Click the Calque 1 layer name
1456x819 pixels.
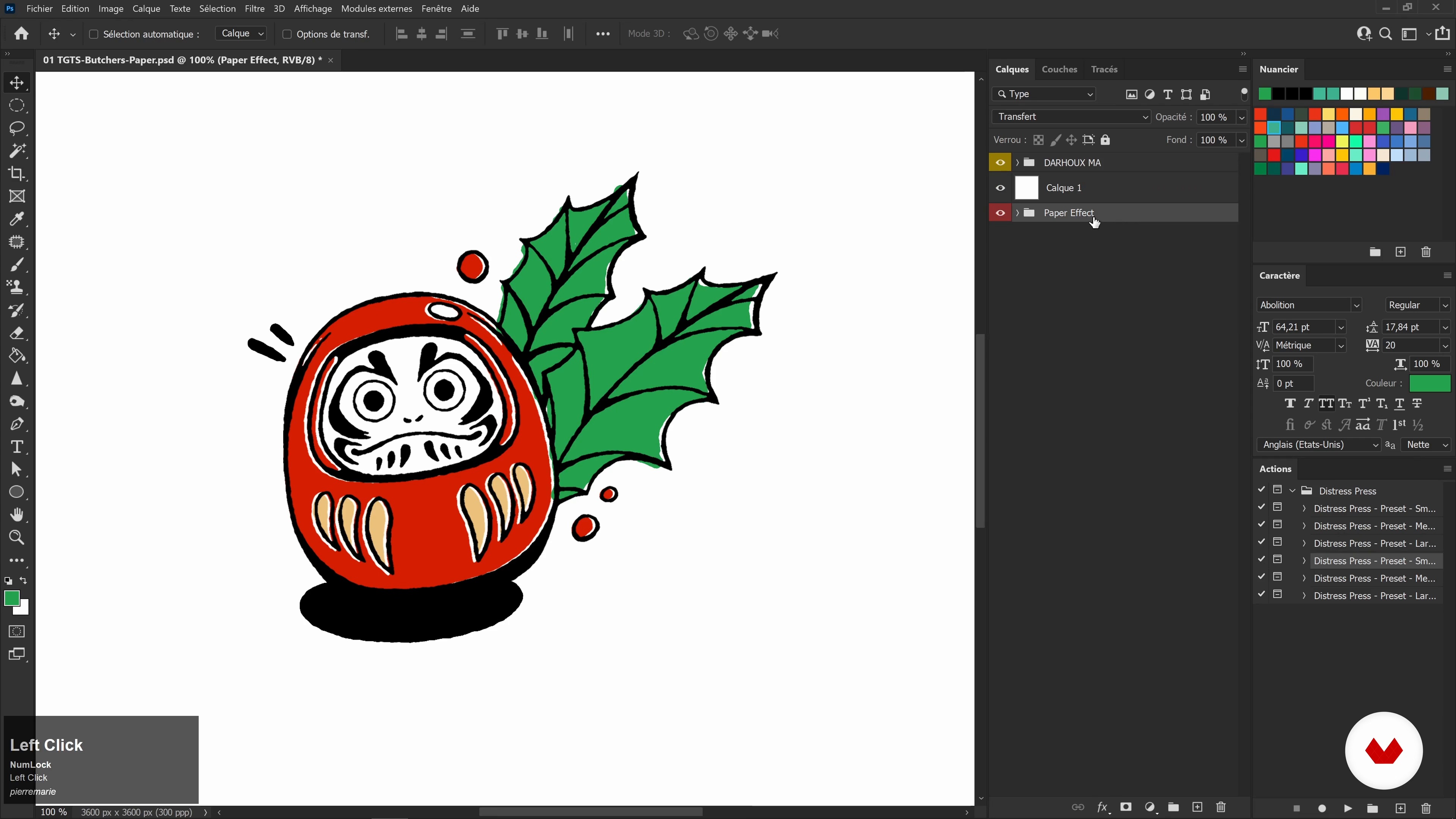click(1064, 188)
